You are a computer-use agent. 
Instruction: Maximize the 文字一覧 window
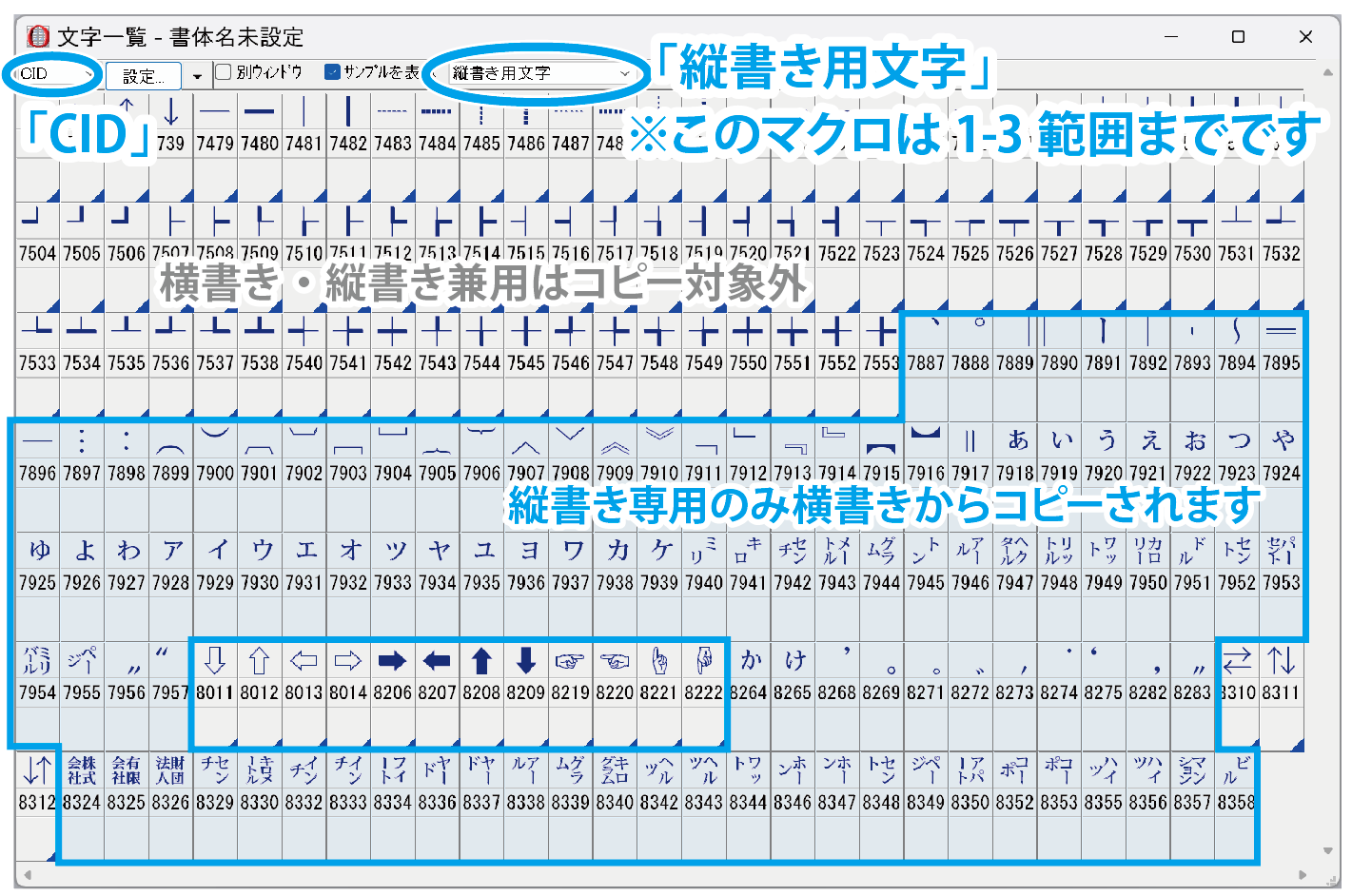coord(1238,37)
